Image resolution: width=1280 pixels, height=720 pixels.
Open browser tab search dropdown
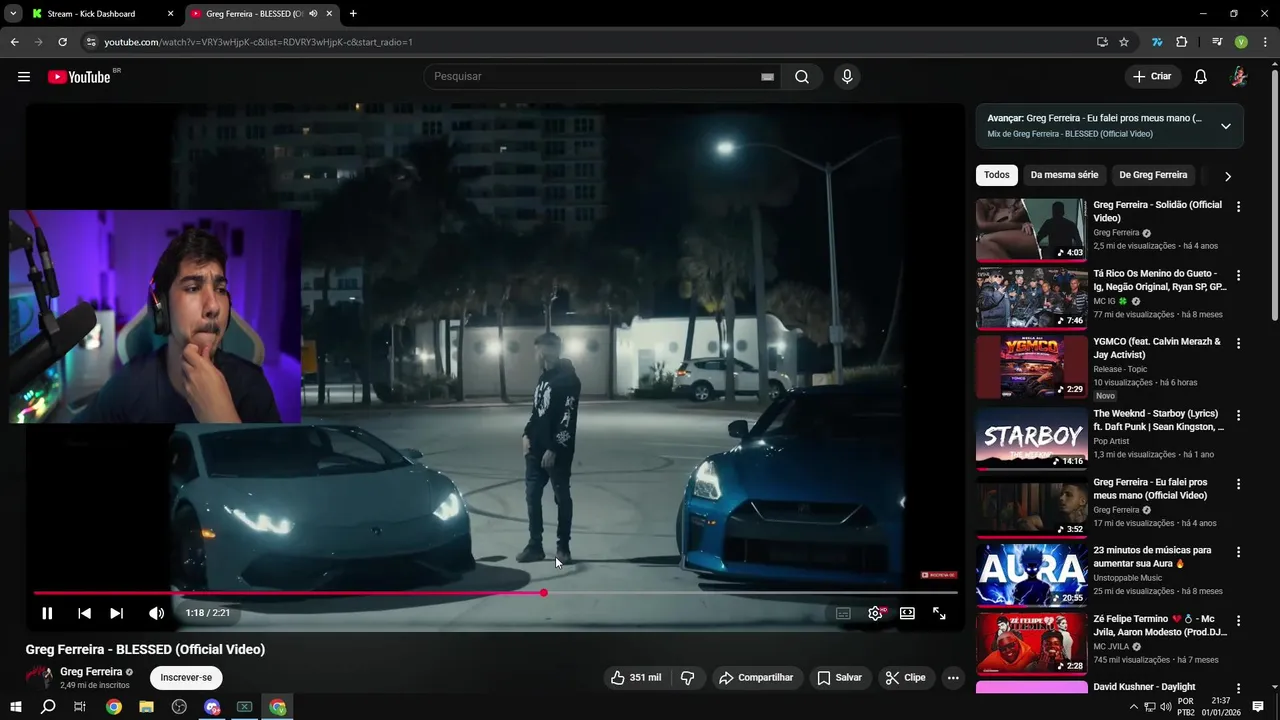click(13, 14)
